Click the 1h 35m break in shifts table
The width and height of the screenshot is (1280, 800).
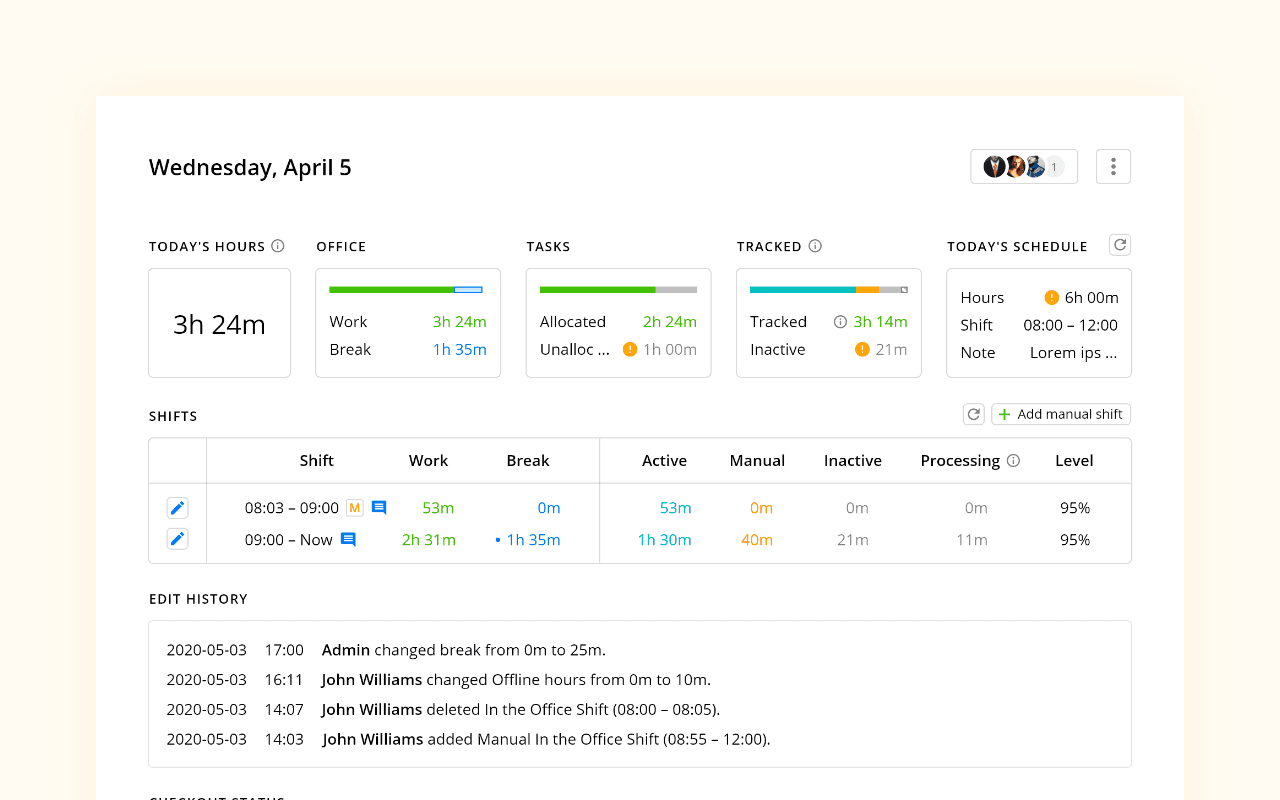pyautogui.click(x=533, y=540)
